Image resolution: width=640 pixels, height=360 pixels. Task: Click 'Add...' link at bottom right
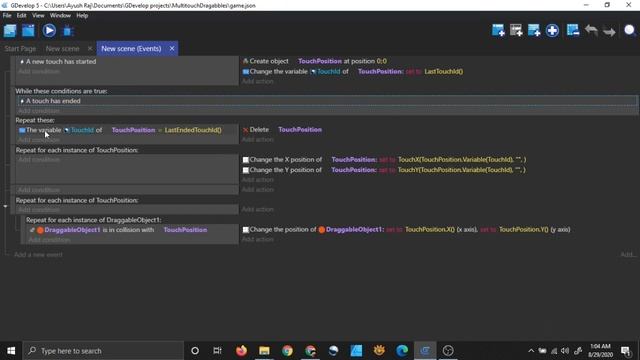[x=628, y=255]
